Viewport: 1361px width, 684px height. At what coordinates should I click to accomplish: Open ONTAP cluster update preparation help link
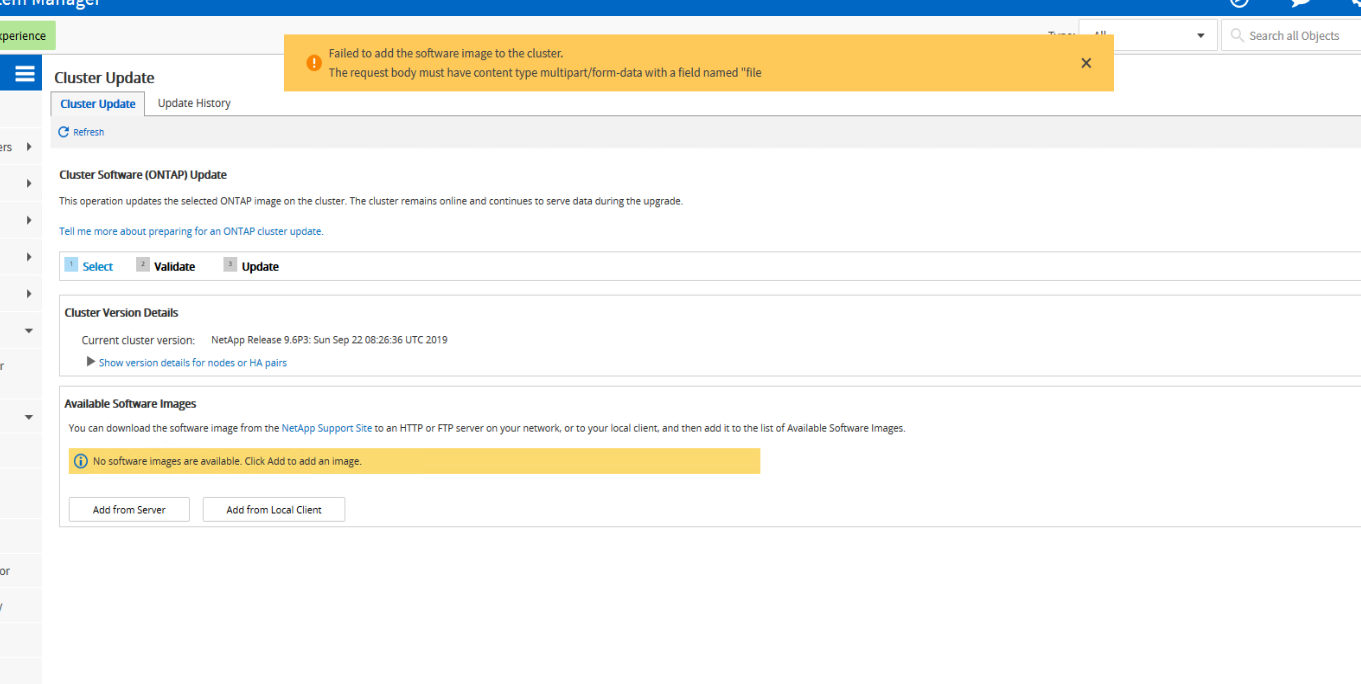[191, 231]
